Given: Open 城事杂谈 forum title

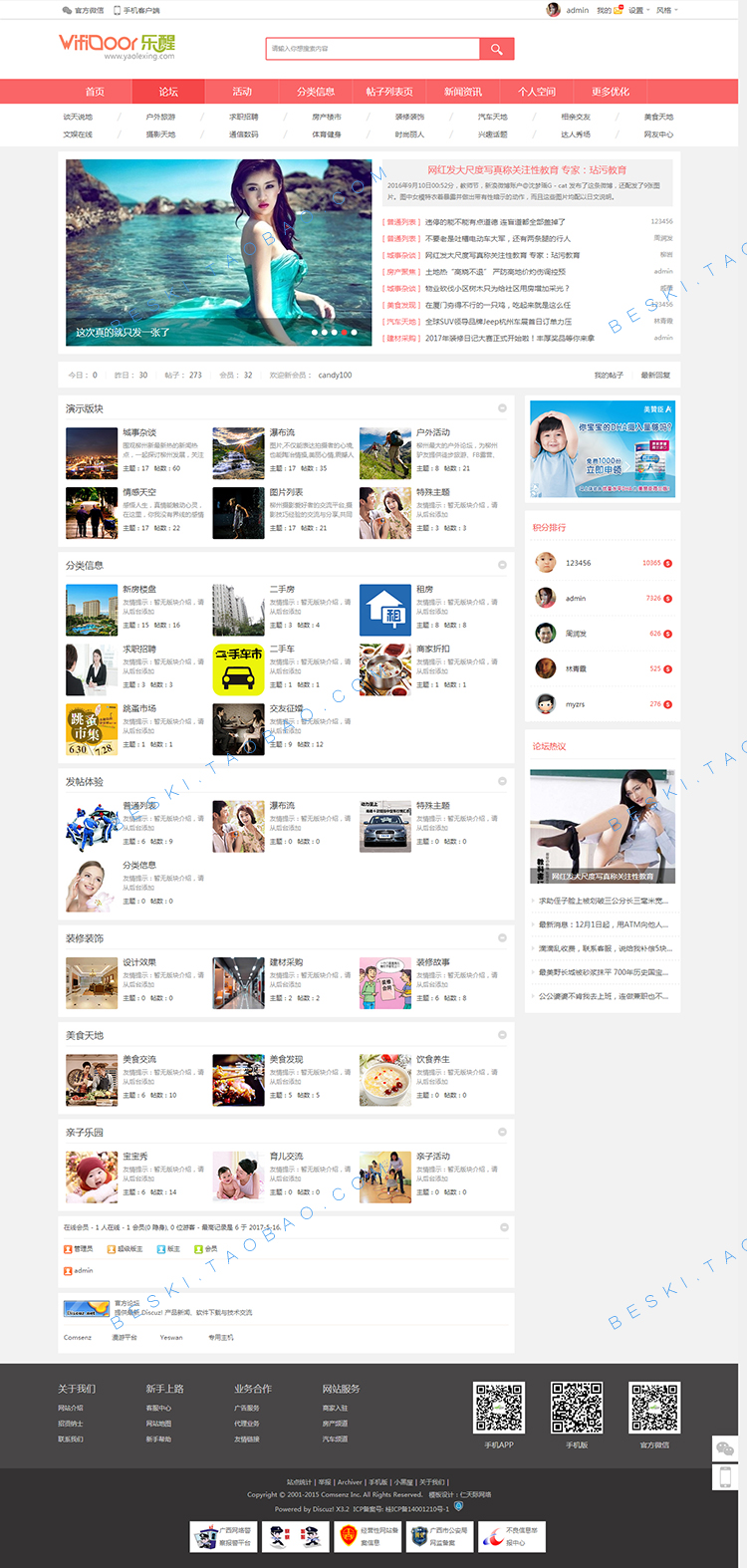Looking at the screenshot, I should [139, 433].
